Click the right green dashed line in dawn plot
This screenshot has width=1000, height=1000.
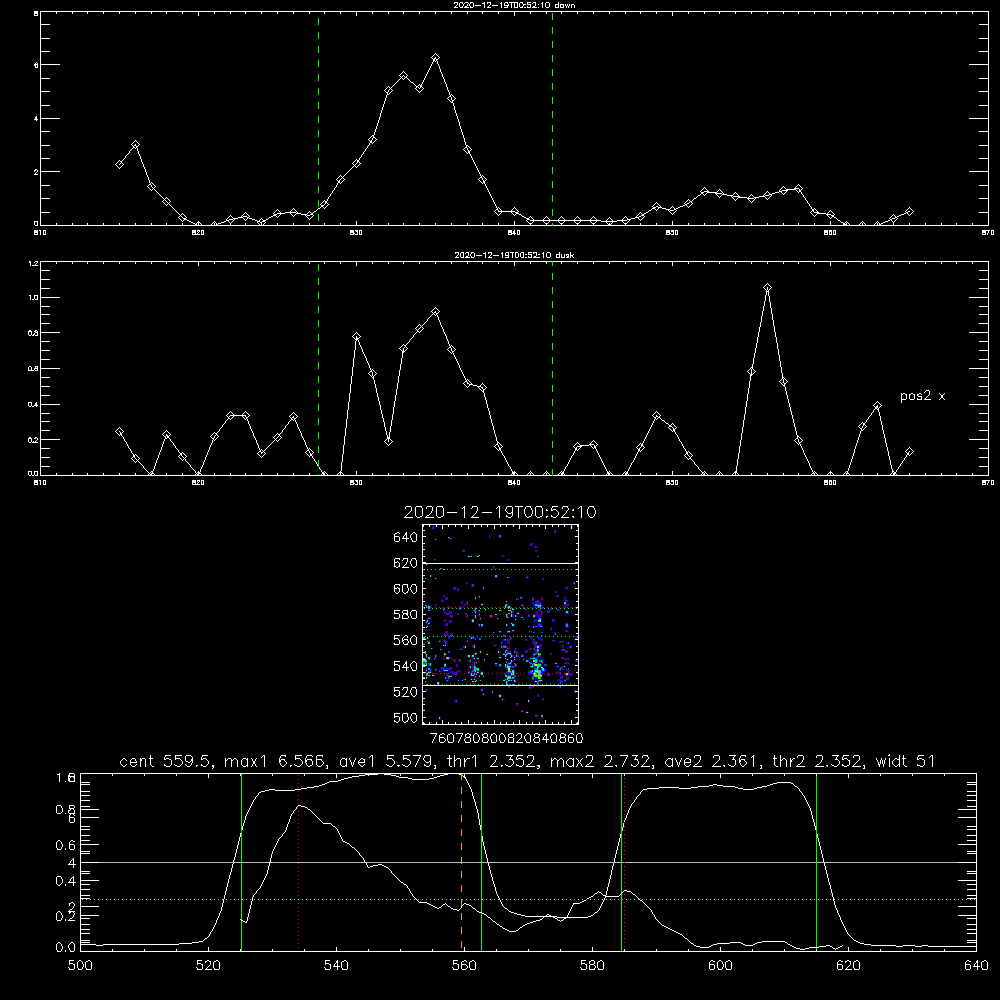(x=552, y=119)
